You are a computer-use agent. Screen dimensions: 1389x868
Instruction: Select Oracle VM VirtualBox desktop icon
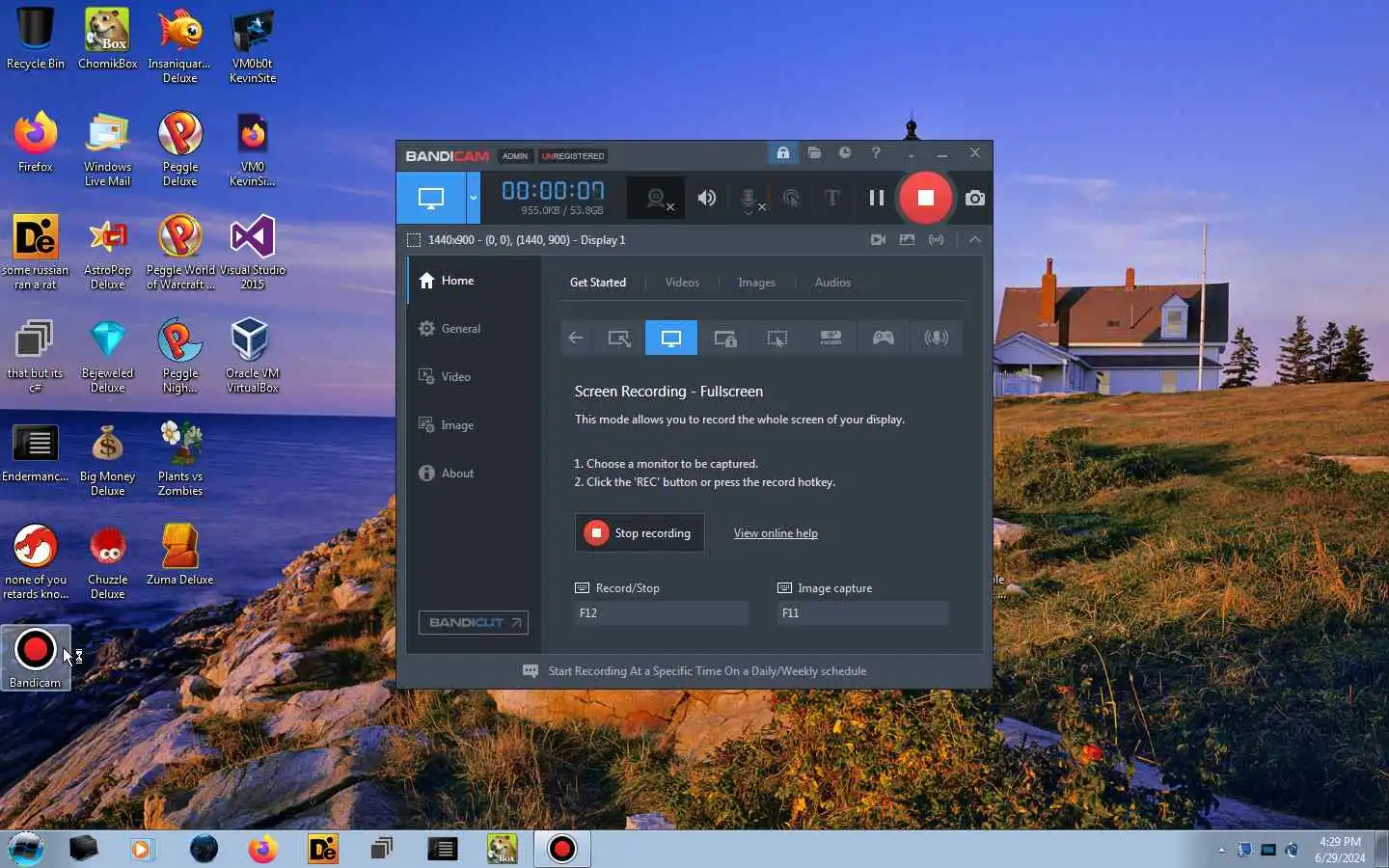coord(253,355)
